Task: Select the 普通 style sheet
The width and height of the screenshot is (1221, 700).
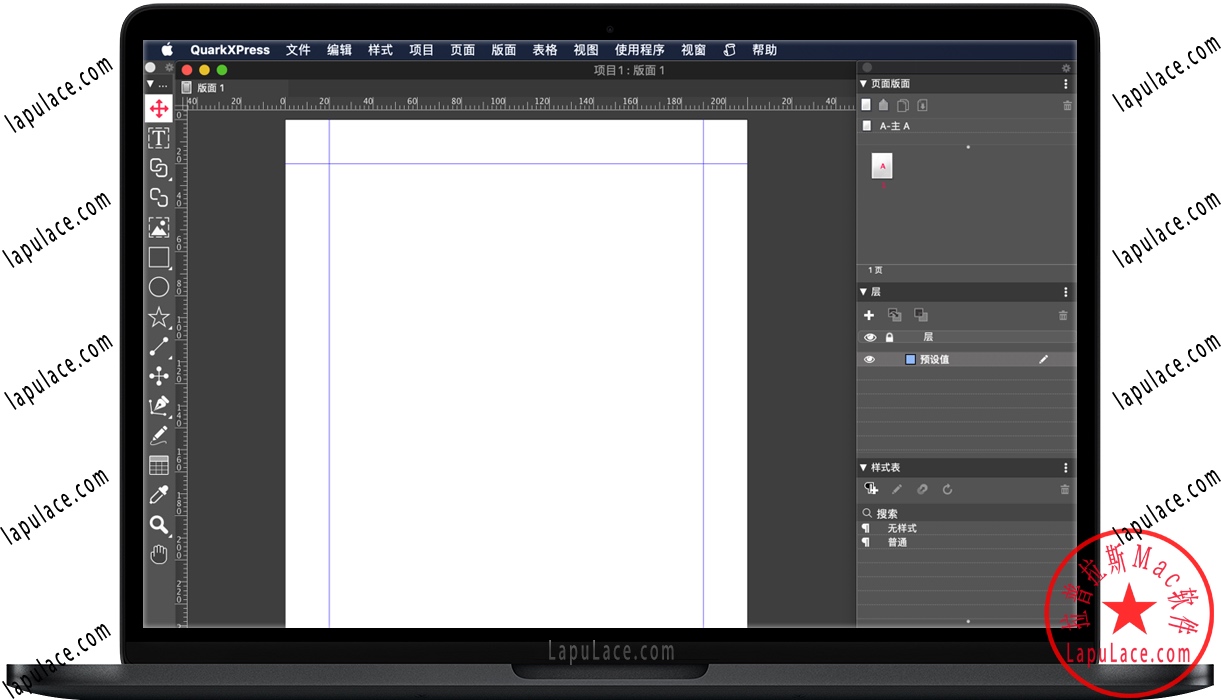Action: [x=897, y=542]
